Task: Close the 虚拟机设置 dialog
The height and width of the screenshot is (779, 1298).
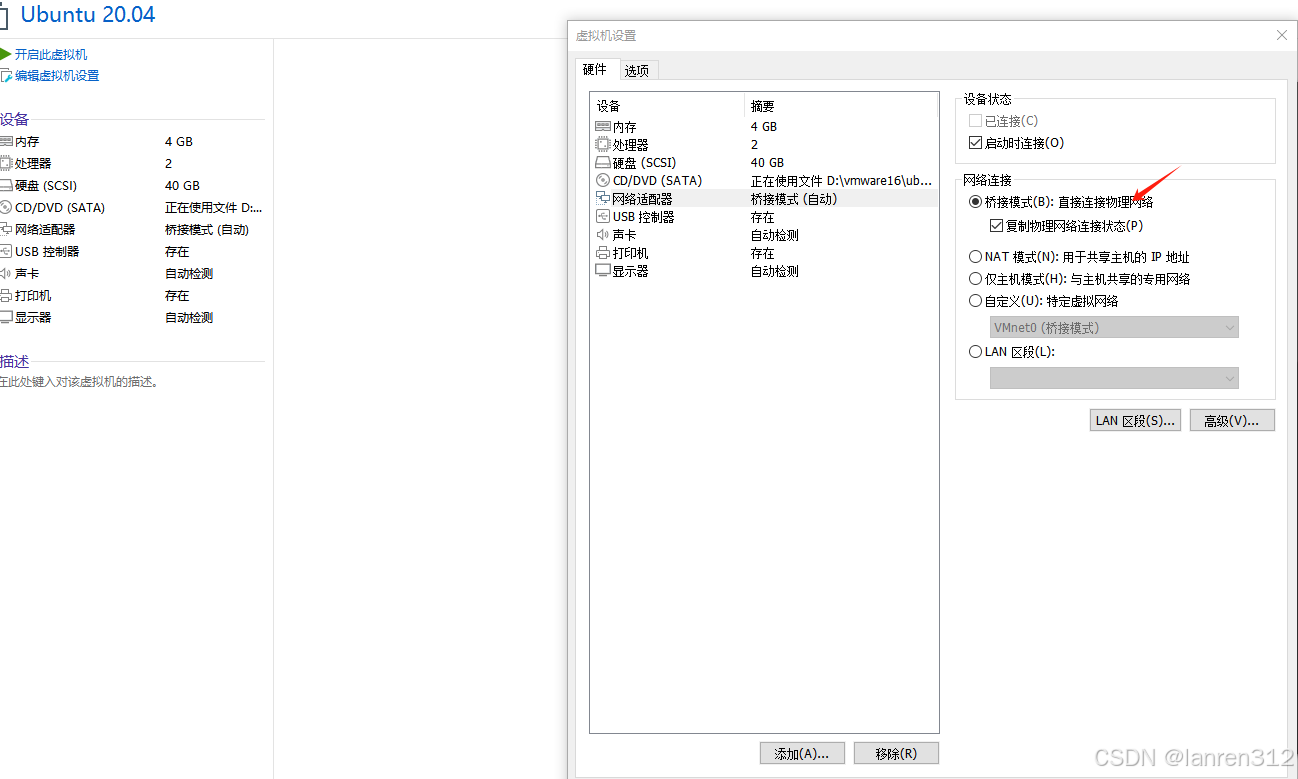Action: (x=1282, y=35)
